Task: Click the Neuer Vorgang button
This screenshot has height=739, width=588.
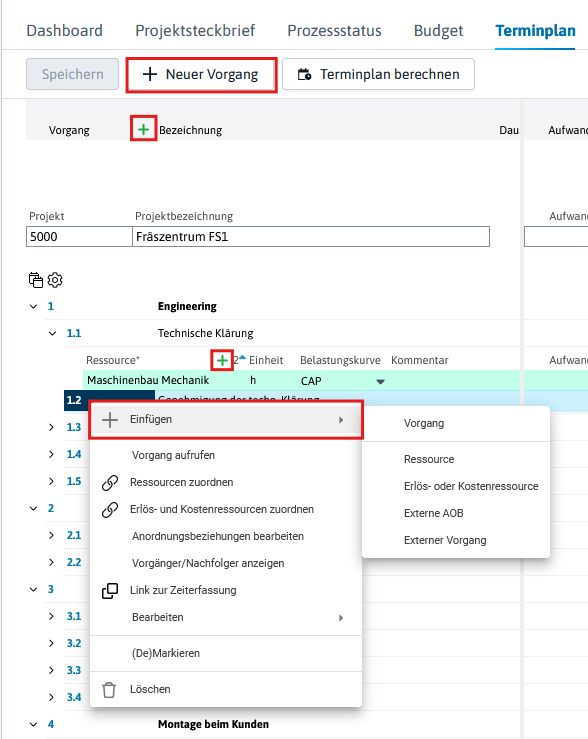Action: point(202,74)
